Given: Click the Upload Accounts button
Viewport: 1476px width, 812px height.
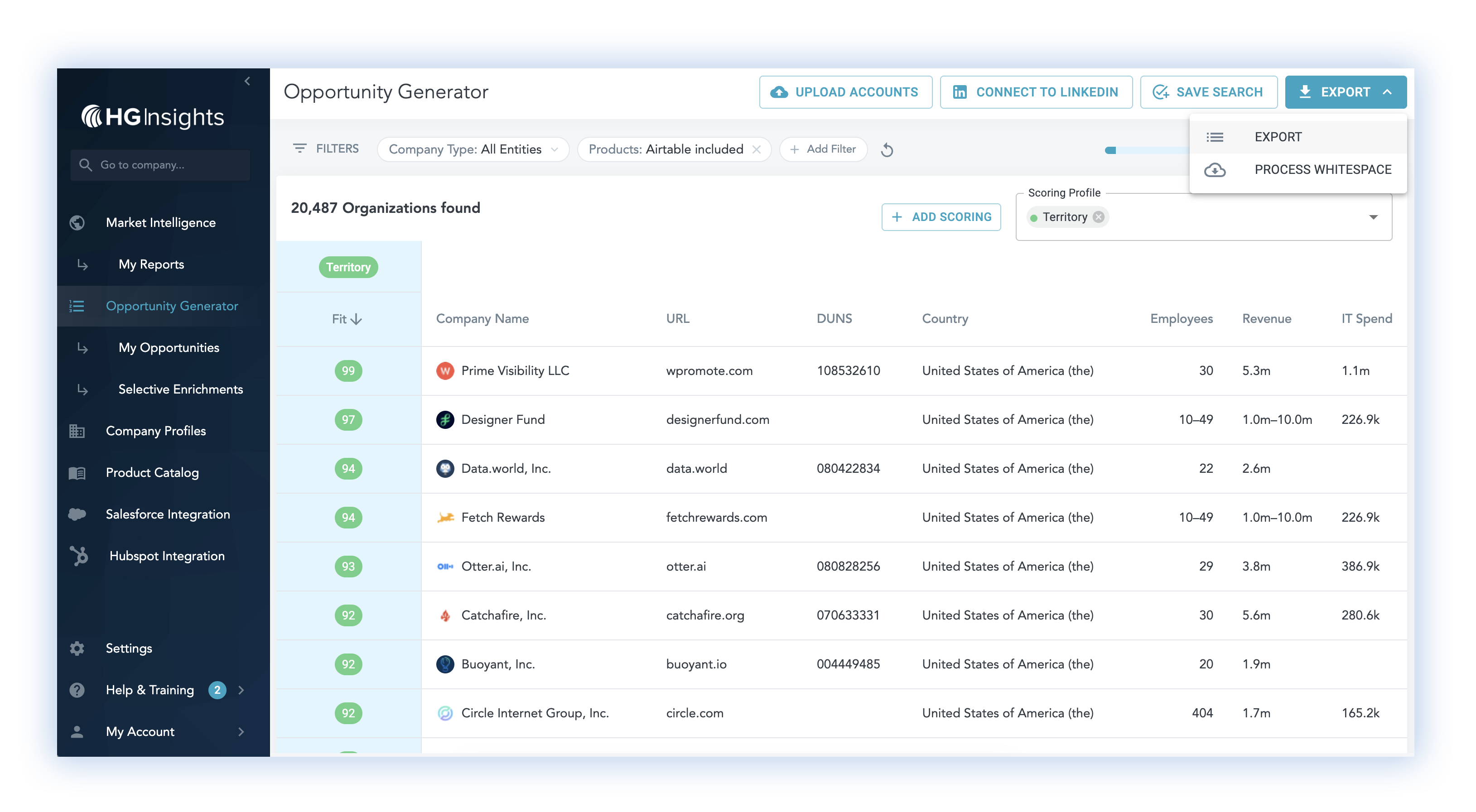Looking at the screenshot, I should tap(845, 92).
